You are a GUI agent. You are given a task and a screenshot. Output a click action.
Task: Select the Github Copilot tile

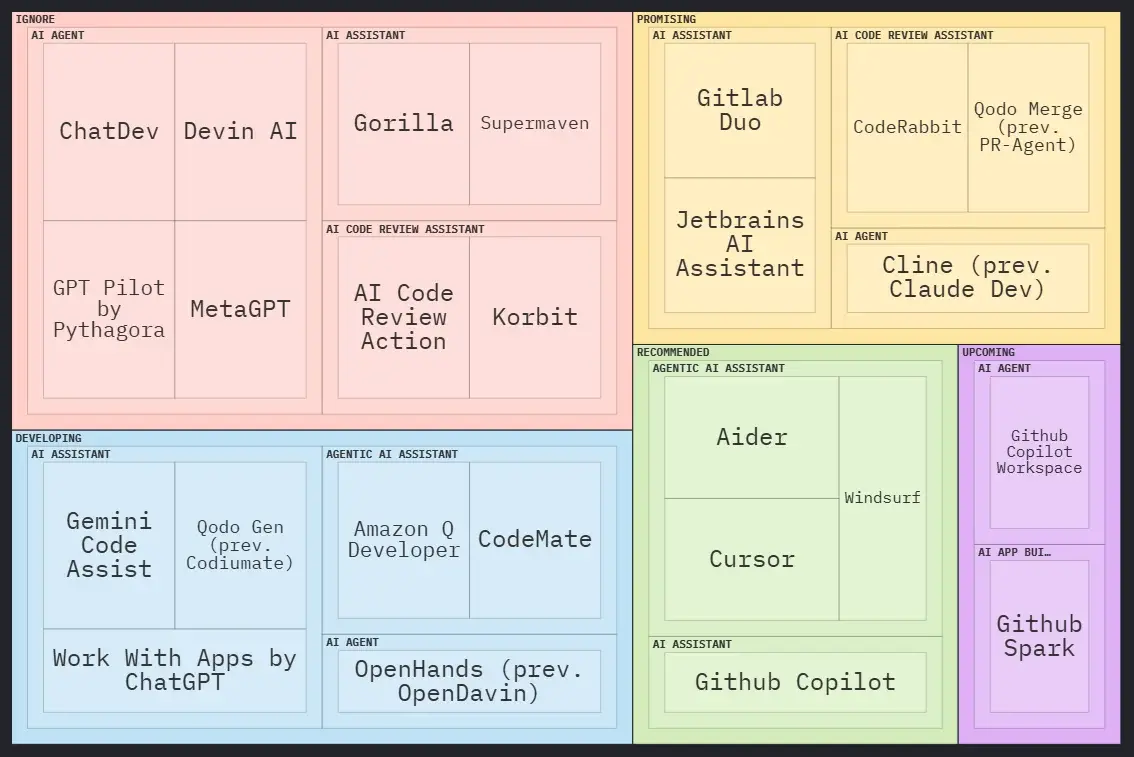[x=795, y=682]
